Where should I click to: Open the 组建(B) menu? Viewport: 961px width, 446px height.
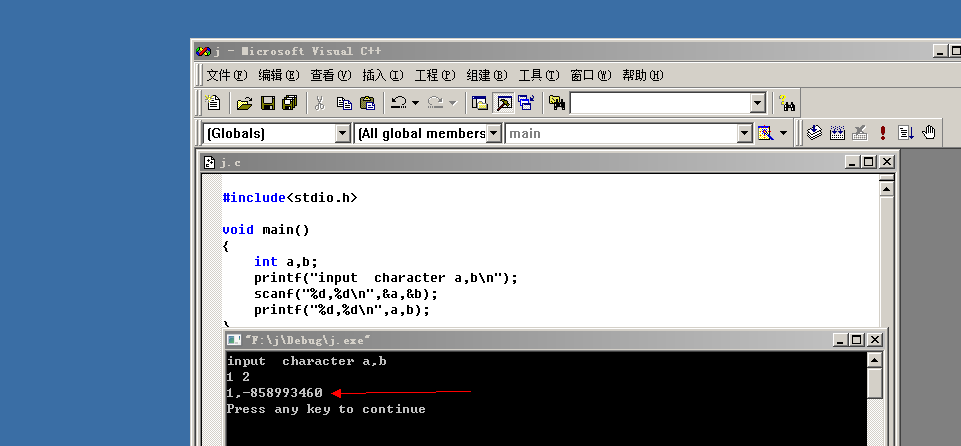[487, 75]
